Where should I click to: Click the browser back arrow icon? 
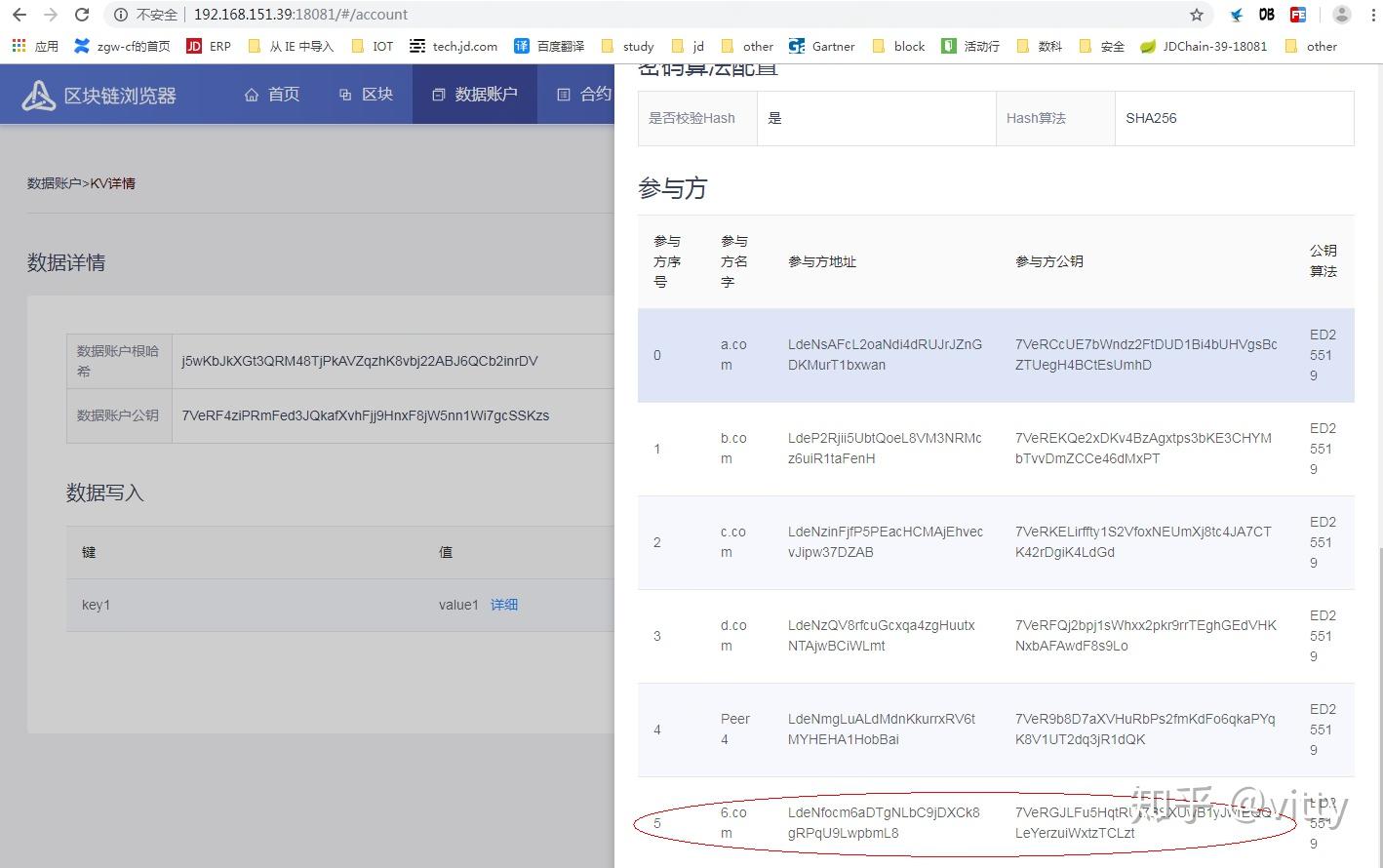[20, 15]
